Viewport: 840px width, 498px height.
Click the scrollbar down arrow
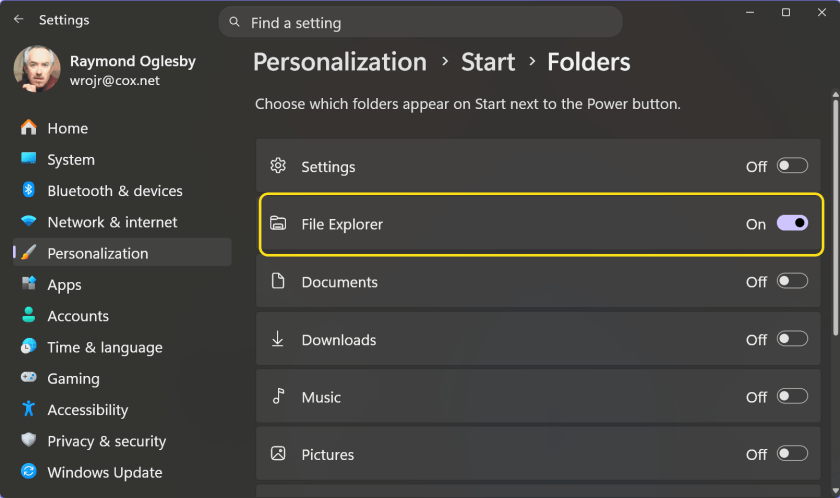pyautogui.click(x=835, y=491)
